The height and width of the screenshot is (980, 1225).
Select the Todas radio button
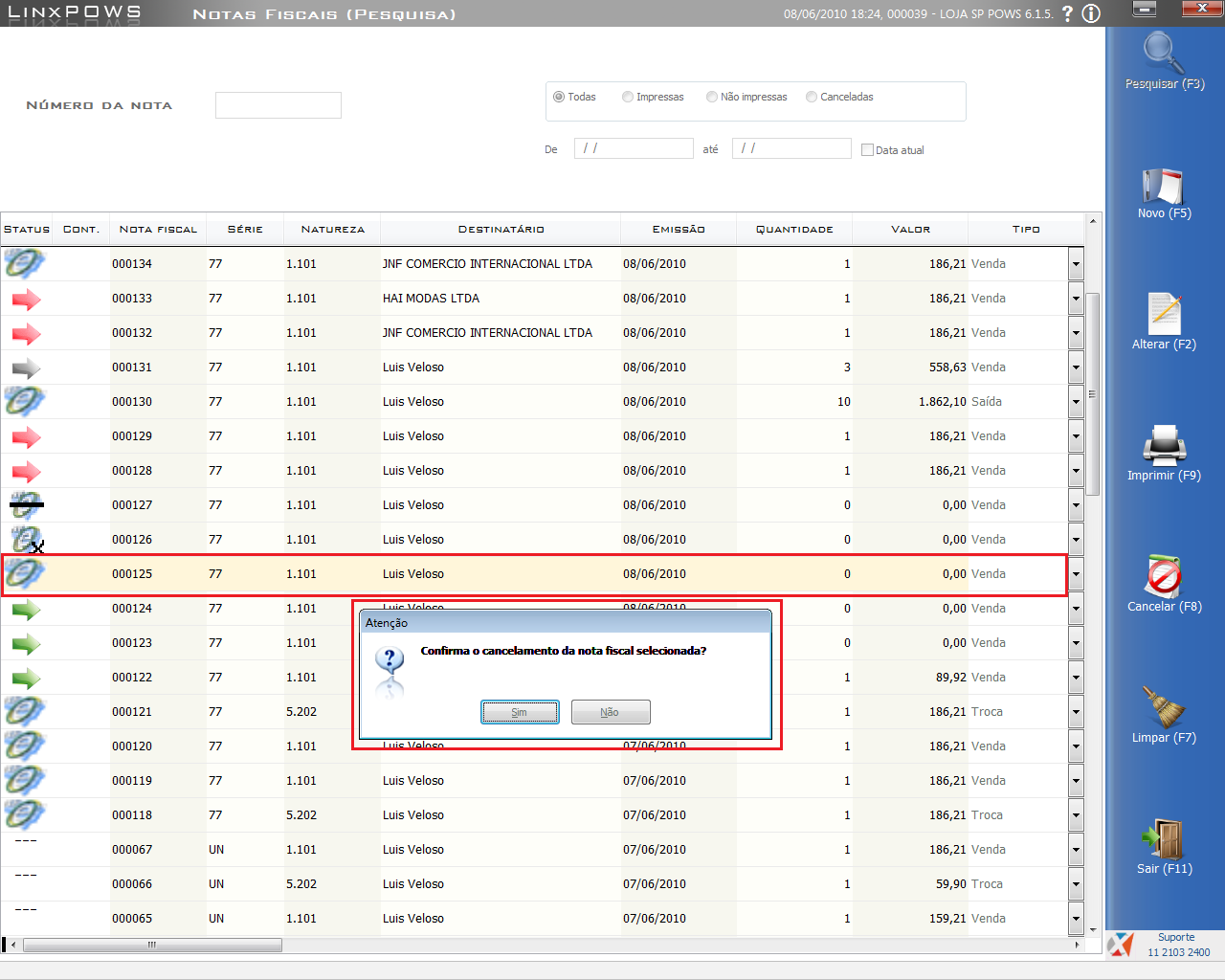click(x=559, y=97)
